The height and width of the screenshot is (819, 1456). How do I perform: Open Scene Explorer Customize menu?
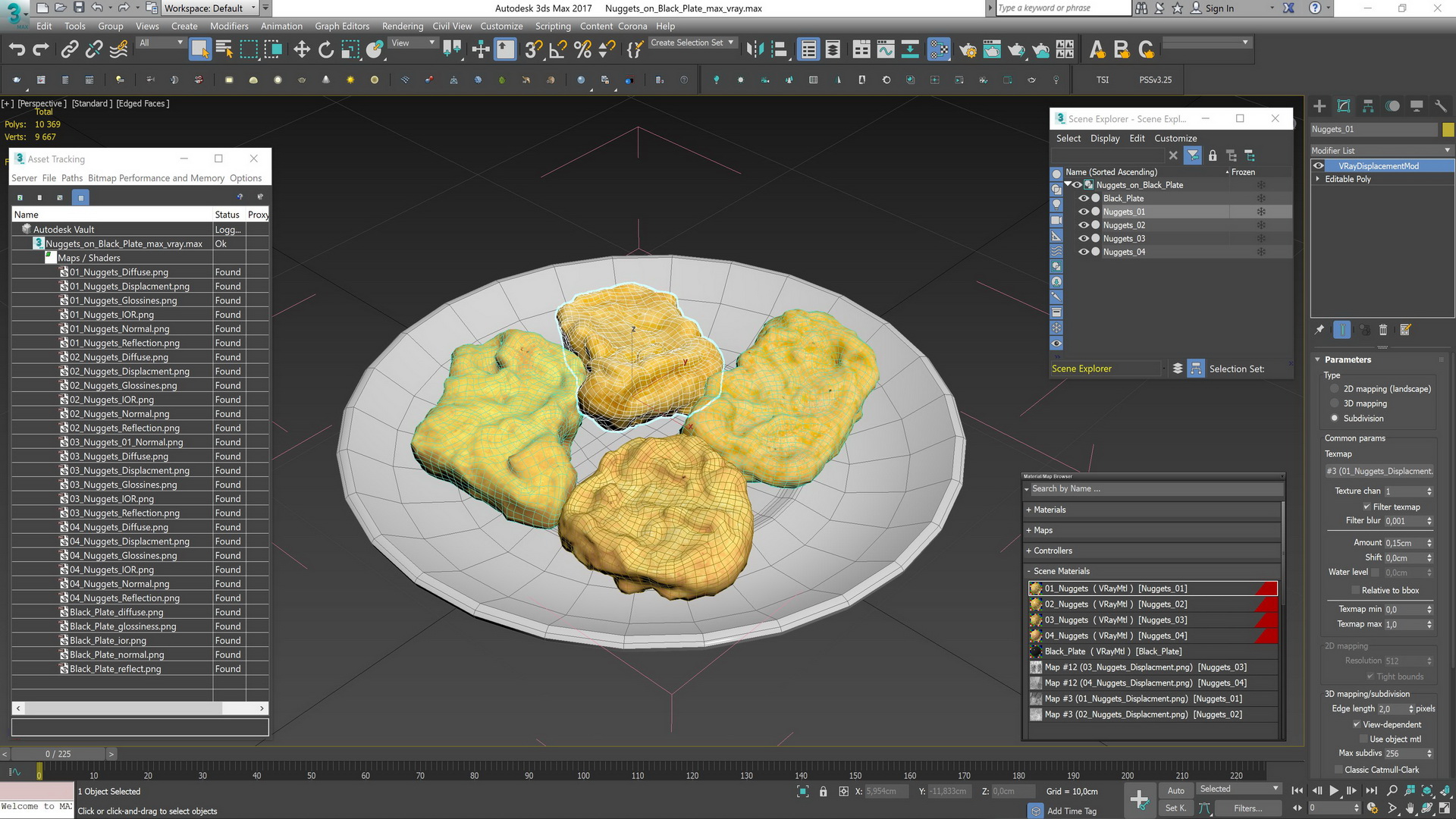click(x=1175, y=138)
